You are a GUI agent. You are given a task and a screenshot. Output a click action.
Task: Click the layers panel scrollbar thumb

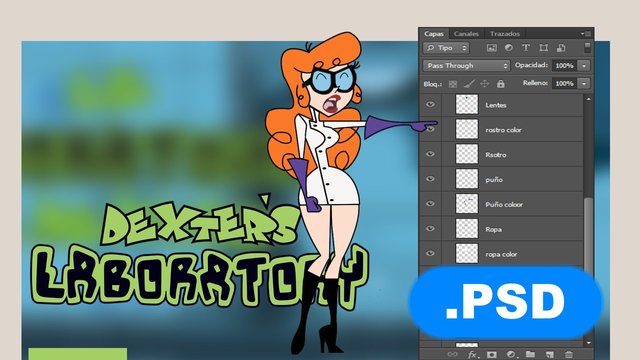point(588,233)
